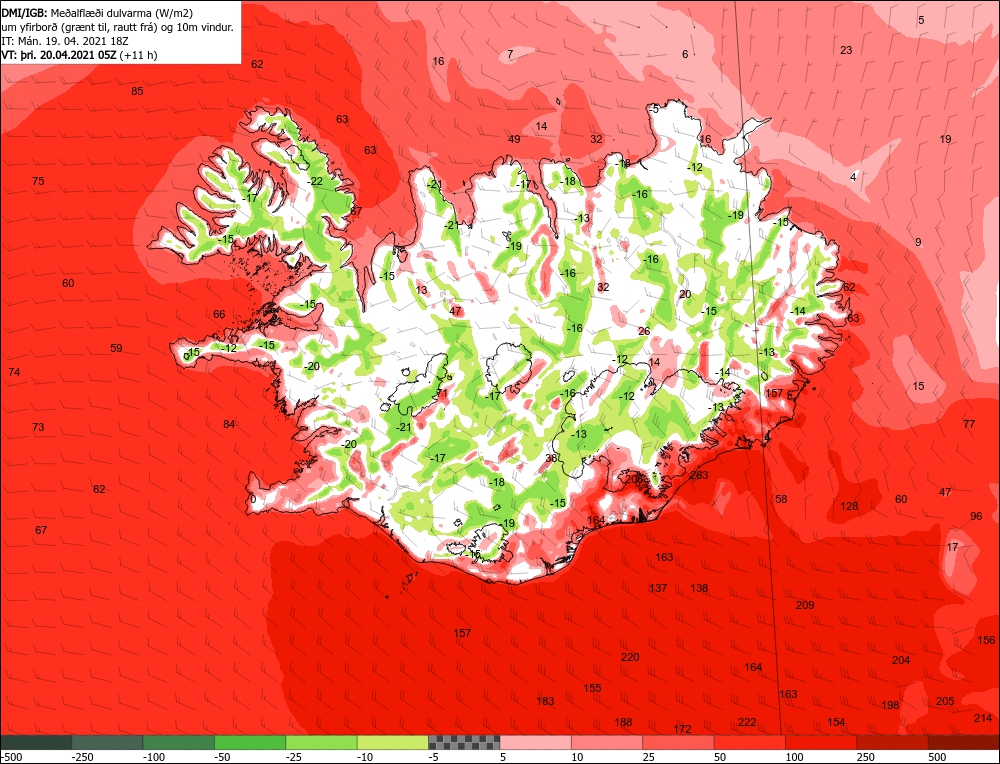Click the map value '85' over the northwest ocean
Image resolution: width=1000 pixels, height=764 pixels.
pos(137,91)
